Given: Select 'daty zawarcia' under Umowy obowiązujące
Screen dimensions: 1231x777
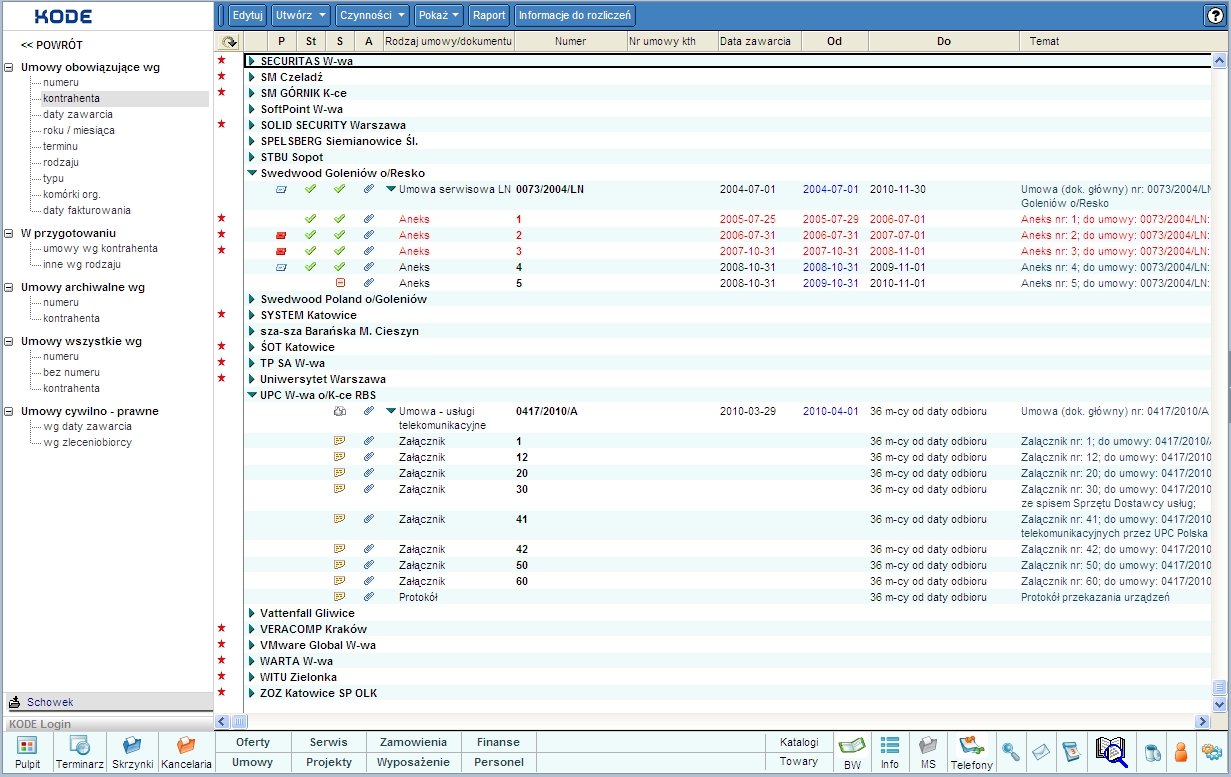Looking at the screenshot, I should point(78,114).
